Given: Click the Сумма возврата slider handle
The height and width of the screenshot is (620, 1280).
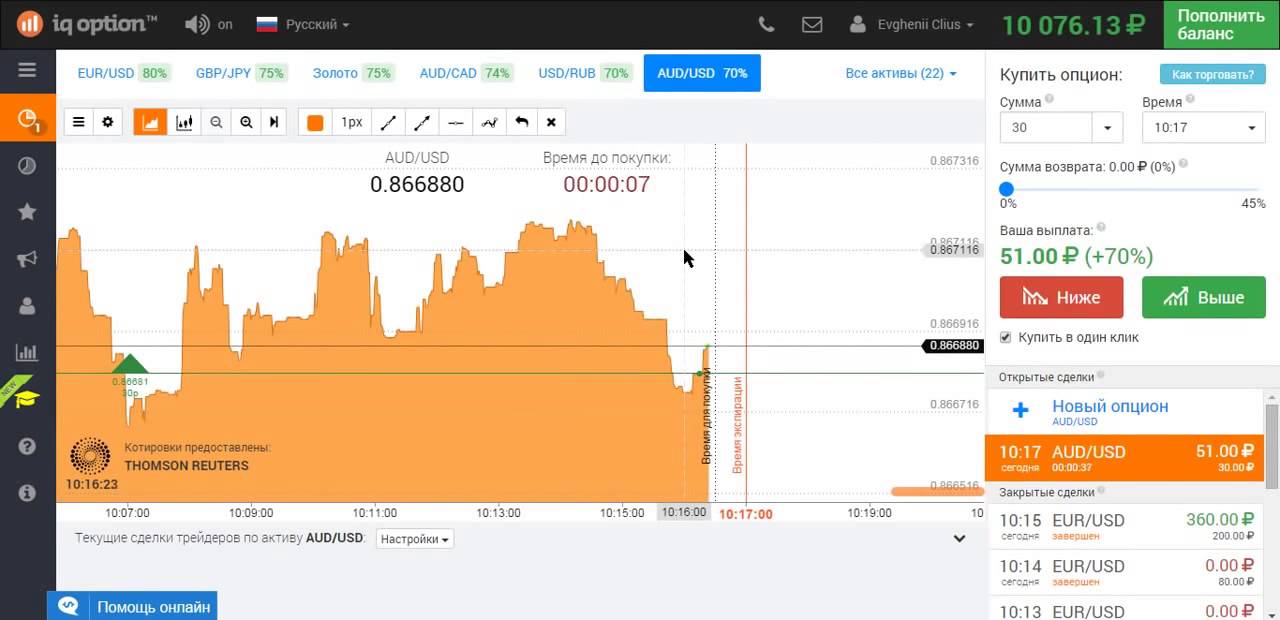Looking at the screenshot, I should click(1007, 189).
